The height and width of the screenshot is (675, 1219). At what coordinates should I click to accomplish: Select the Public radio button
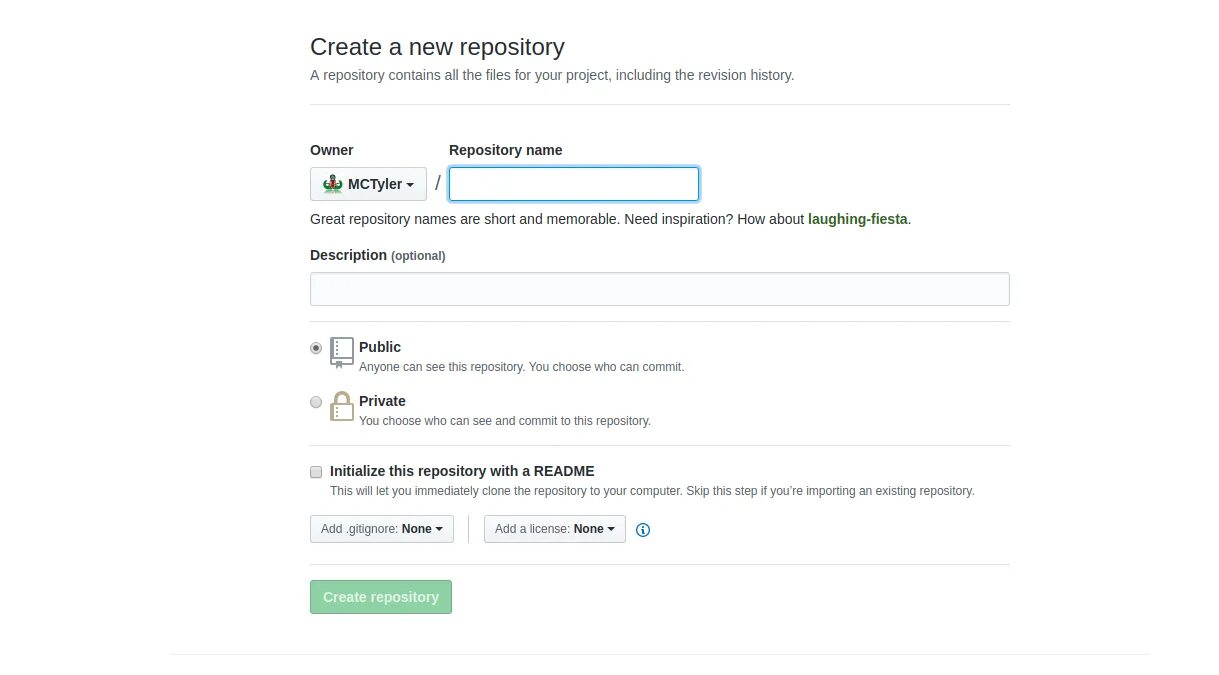click(316, 348)
